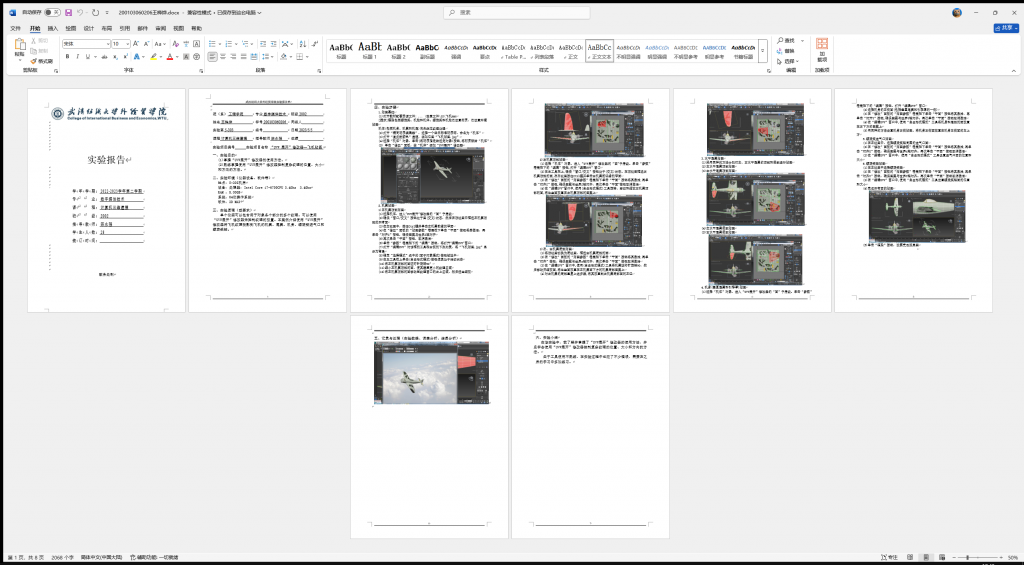Apply Bold formatting
The height and width of the screenshot is (565, 1024).
(67, 57)
